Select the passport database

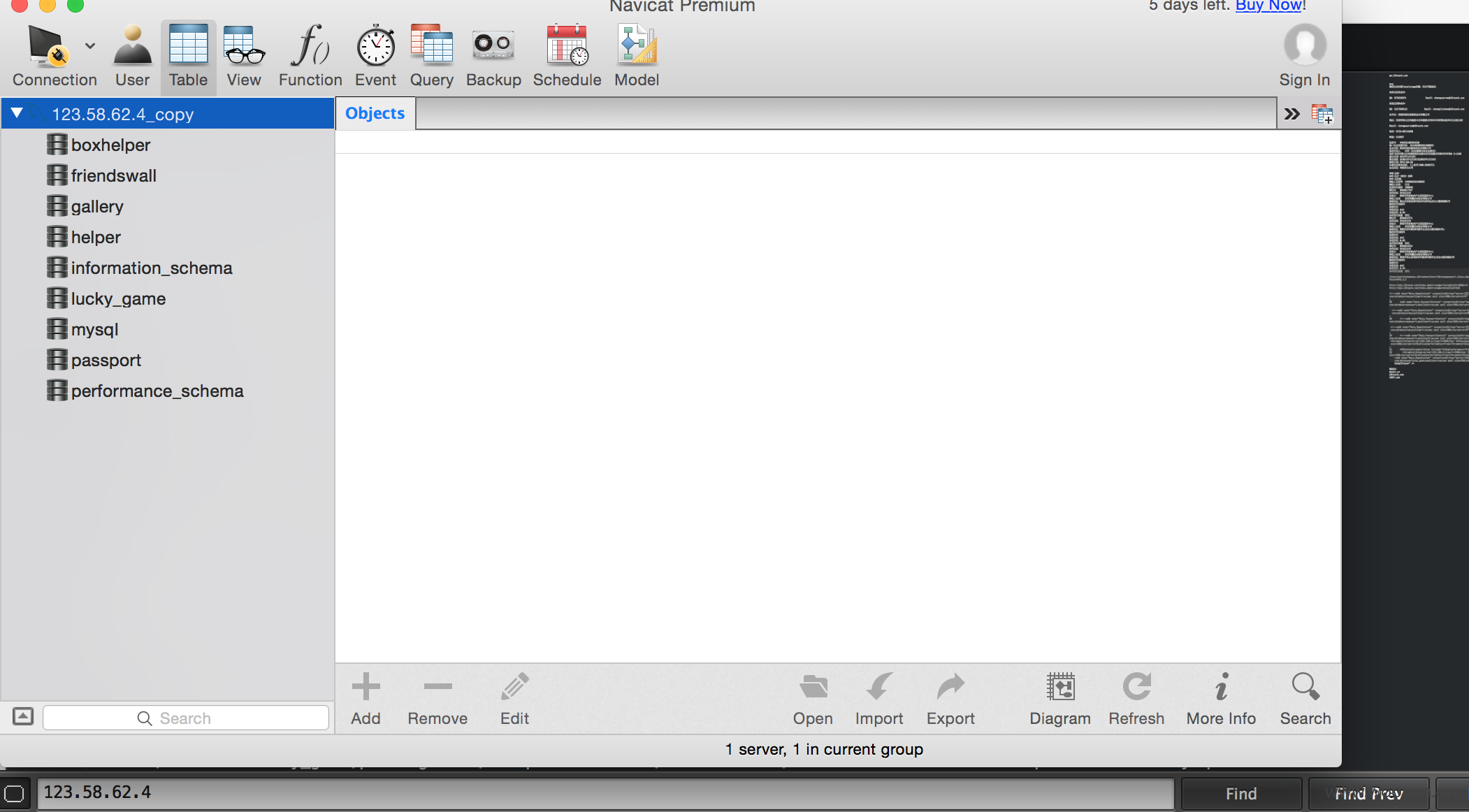(168, 360)
